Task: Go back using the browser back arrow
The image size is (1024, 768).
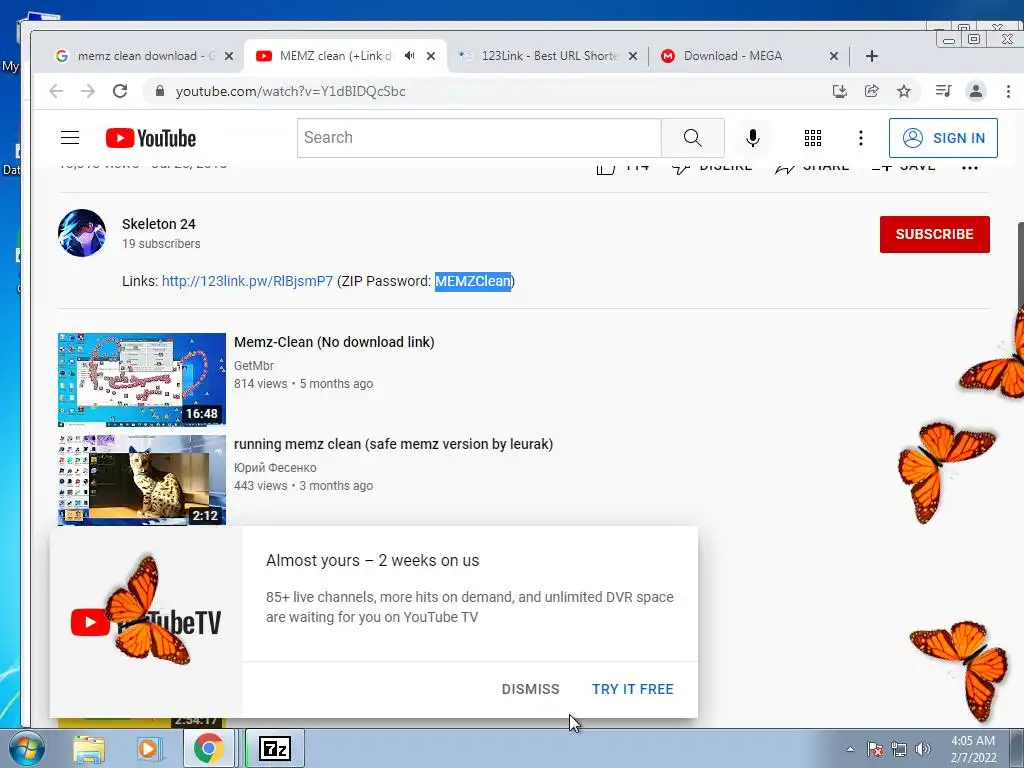Action: (x=56, y=91)
